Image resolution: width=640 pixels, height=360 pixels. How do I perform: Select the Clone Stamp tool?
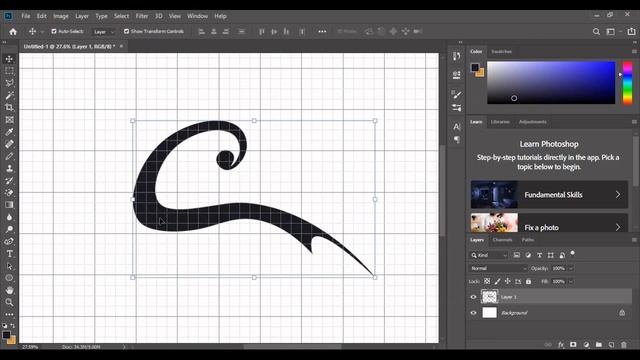[9, 169]
